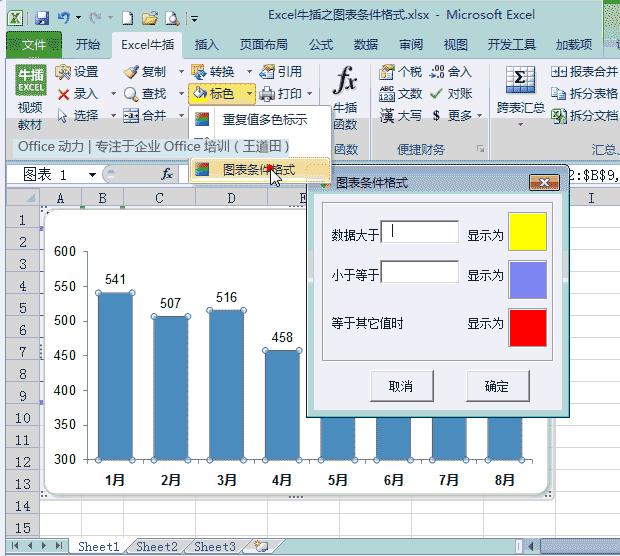Click the yellow color swatch
Viewport: 620px width, 556px height.
tap(527, 232)
